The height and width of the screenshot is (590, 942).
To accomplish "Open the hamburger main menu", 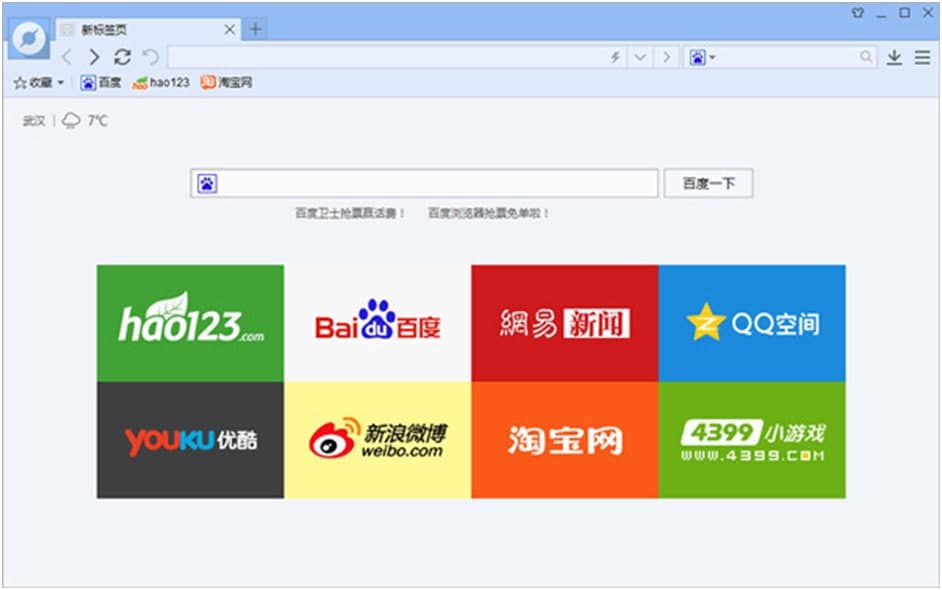I will [x=922, y=57].
